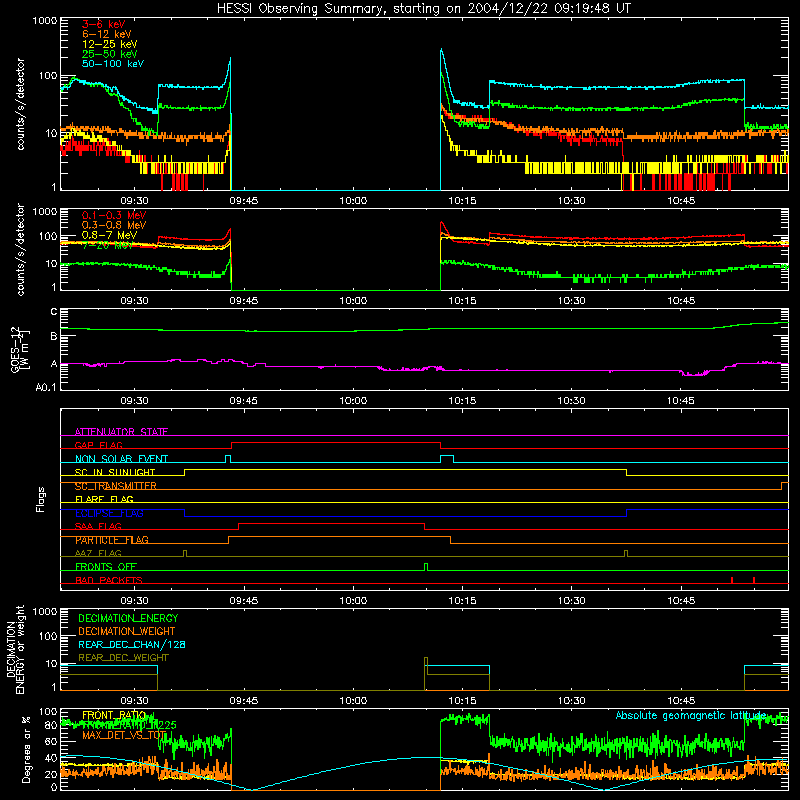Click the FRONTS_OFF pulse near 10:10

[426, 567]
